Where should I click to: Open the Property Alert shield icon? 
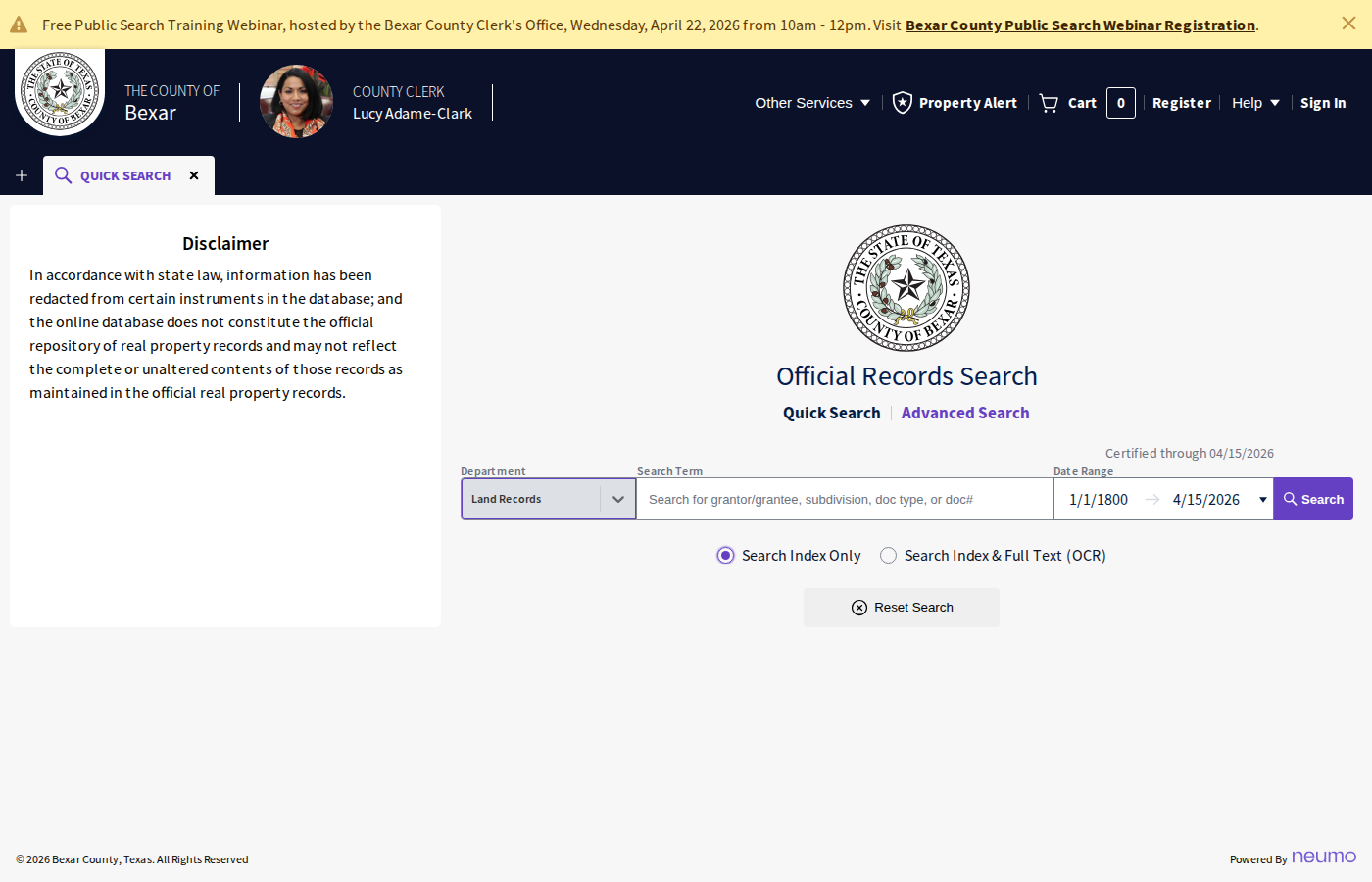coord(902,102)
